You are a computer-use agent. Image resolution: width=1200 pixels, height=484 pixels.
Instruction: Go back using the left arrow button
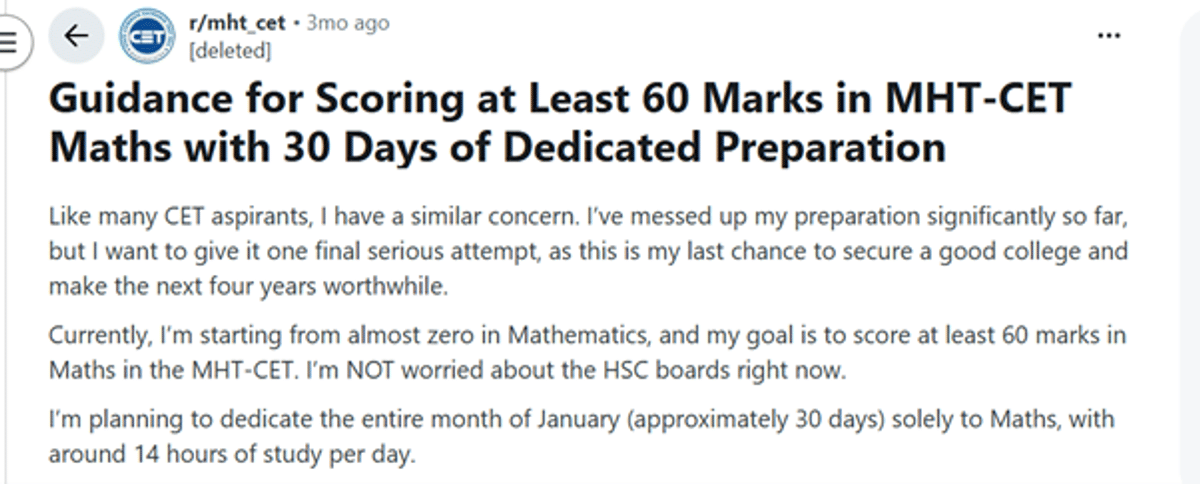pyautogui.click(x=76, y=37)
